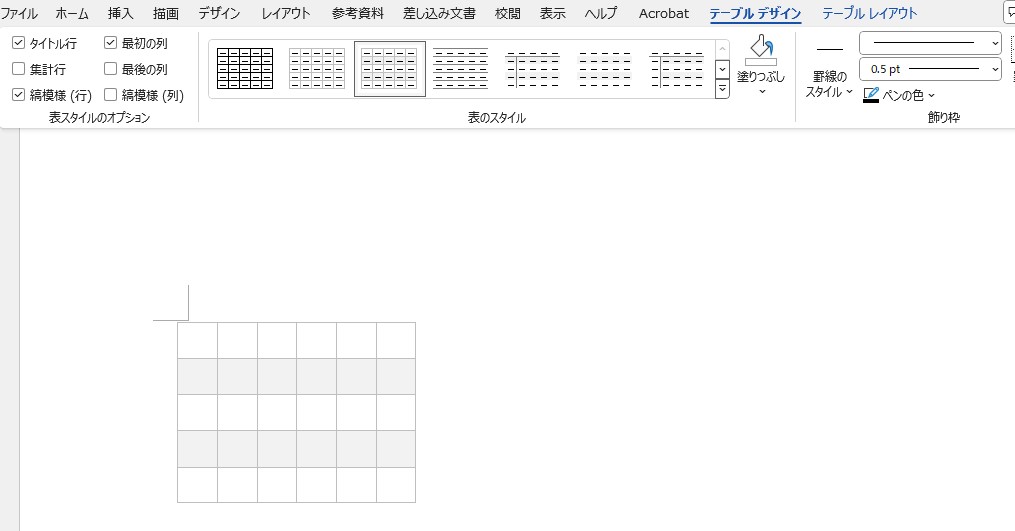The height and width of the screenshot is (531, 1015).
Task: Toggle the 縞模様 (列) checkbox
Action: (111, 95)
